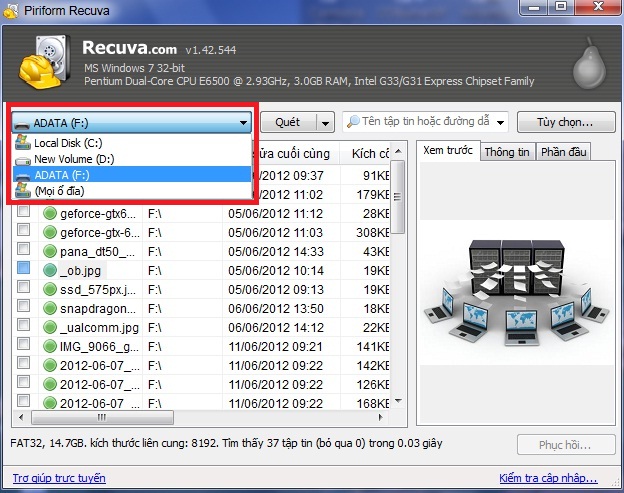Switch to the Xem trước tab

point(448,150)
